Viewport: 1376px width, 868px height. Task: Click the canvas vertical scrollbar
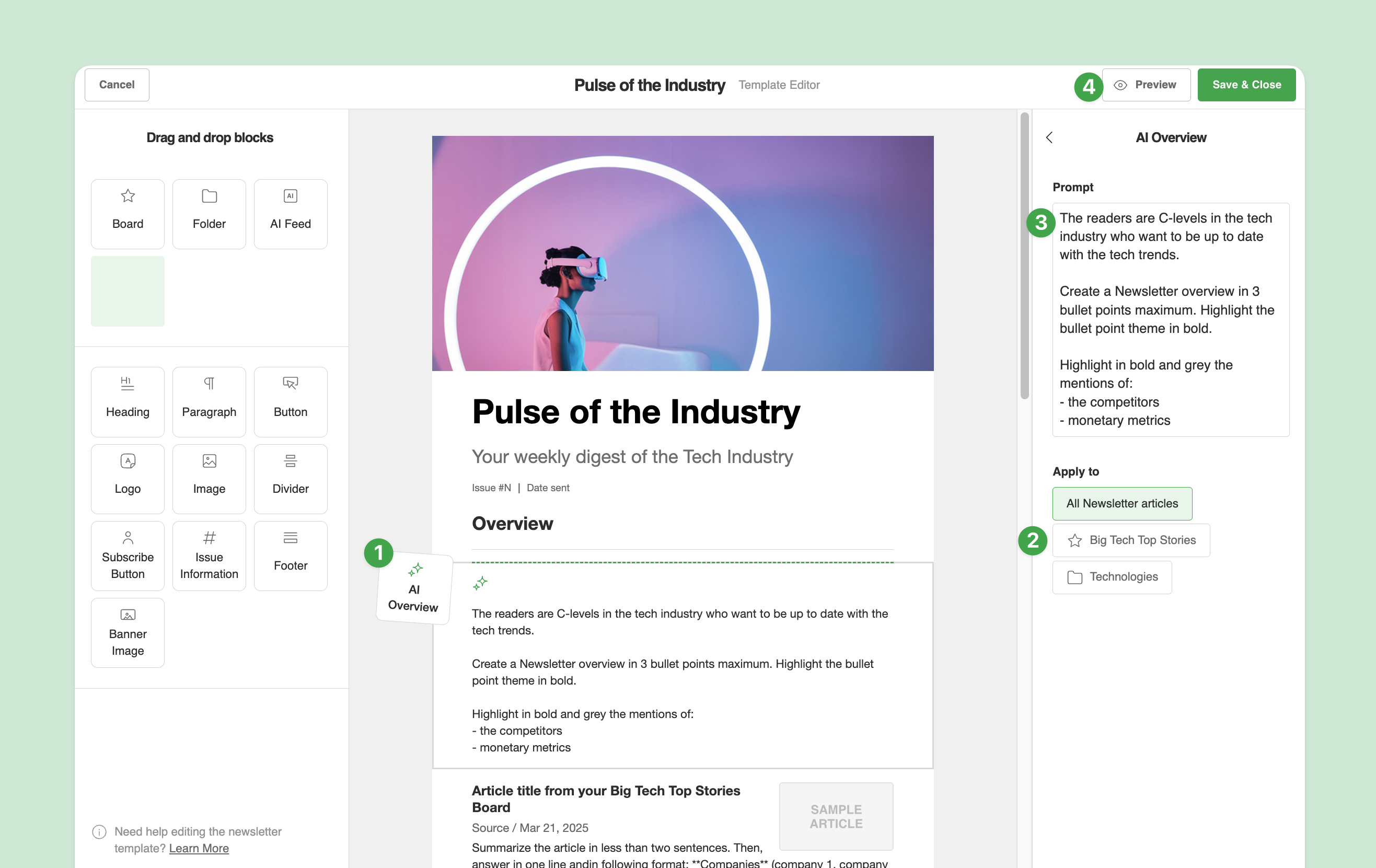(1025, 256)
